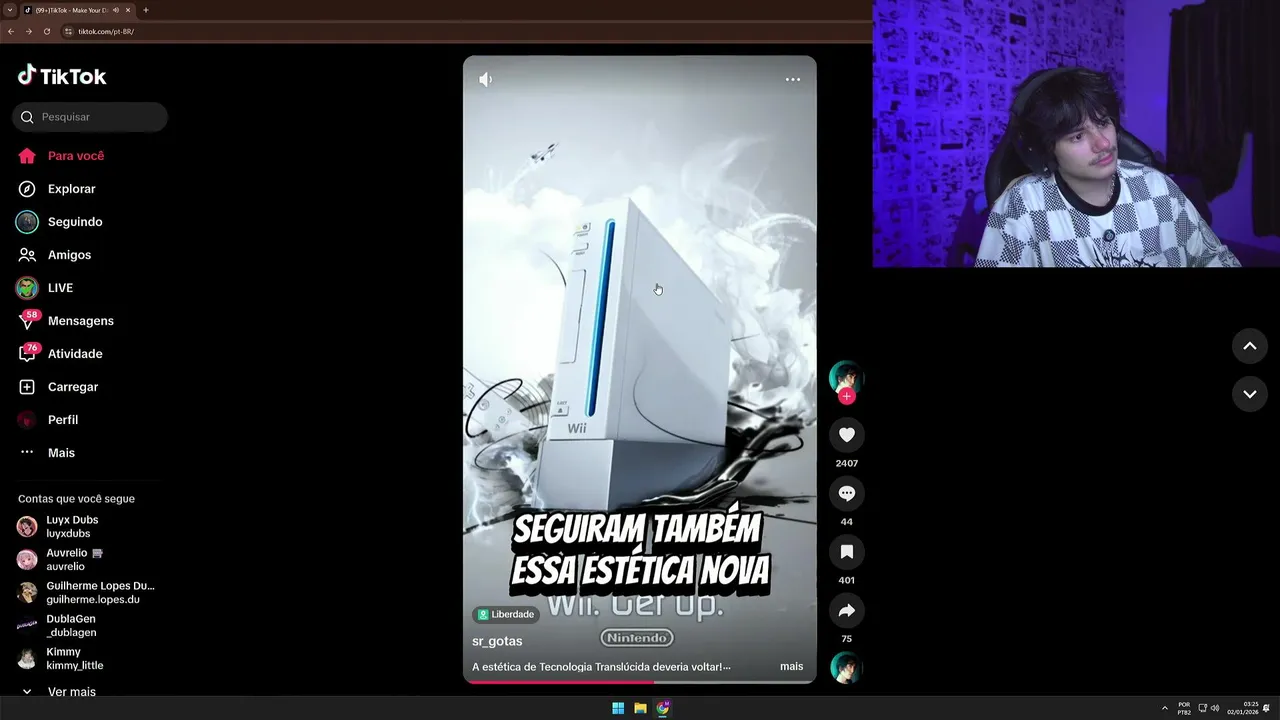Open the LIVE section
This screenshot has height=720, width=1280.
click(x=46, y=288)
